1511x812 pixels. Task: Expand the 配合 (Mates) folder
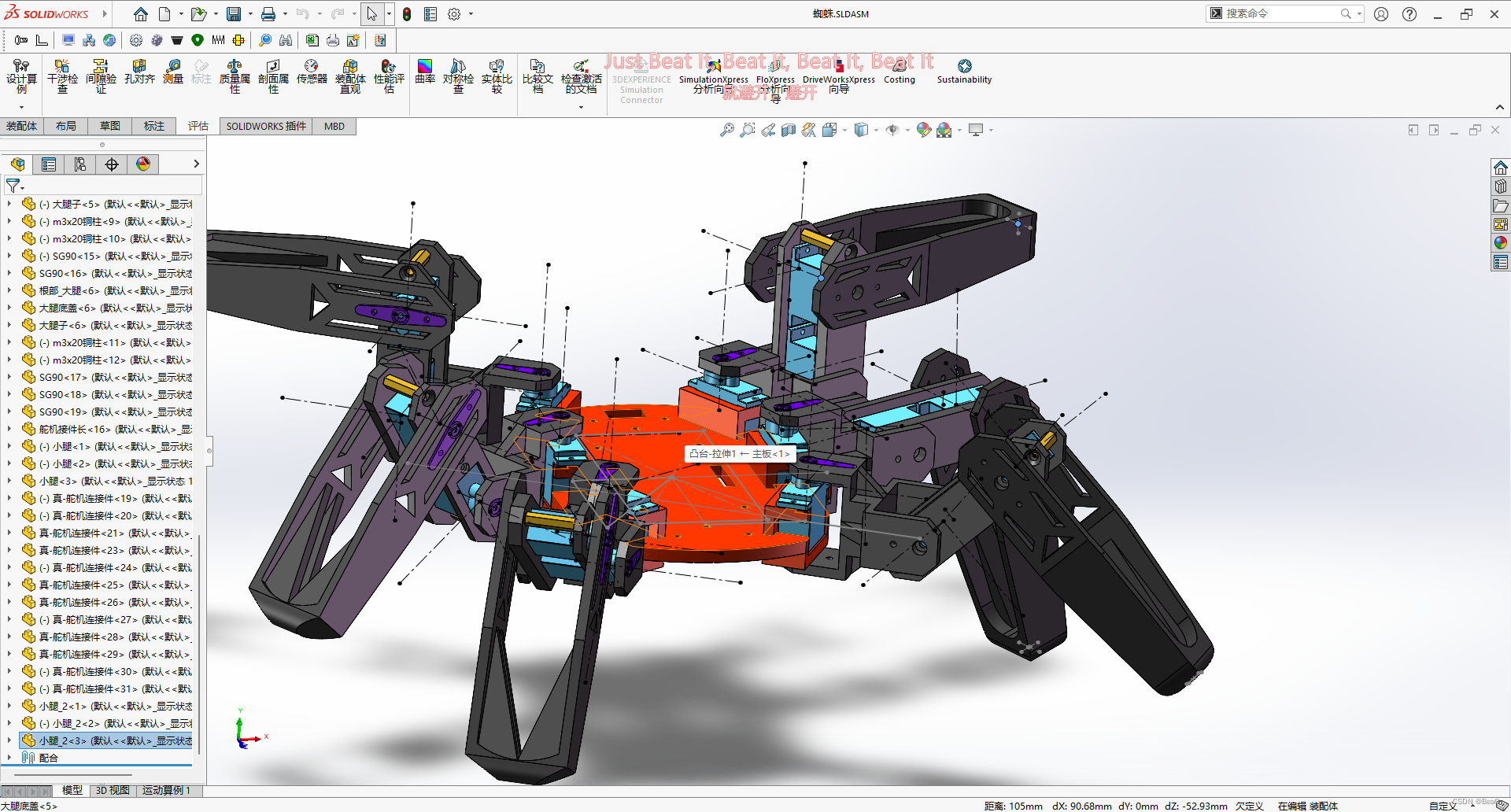(x=9, y=758)
